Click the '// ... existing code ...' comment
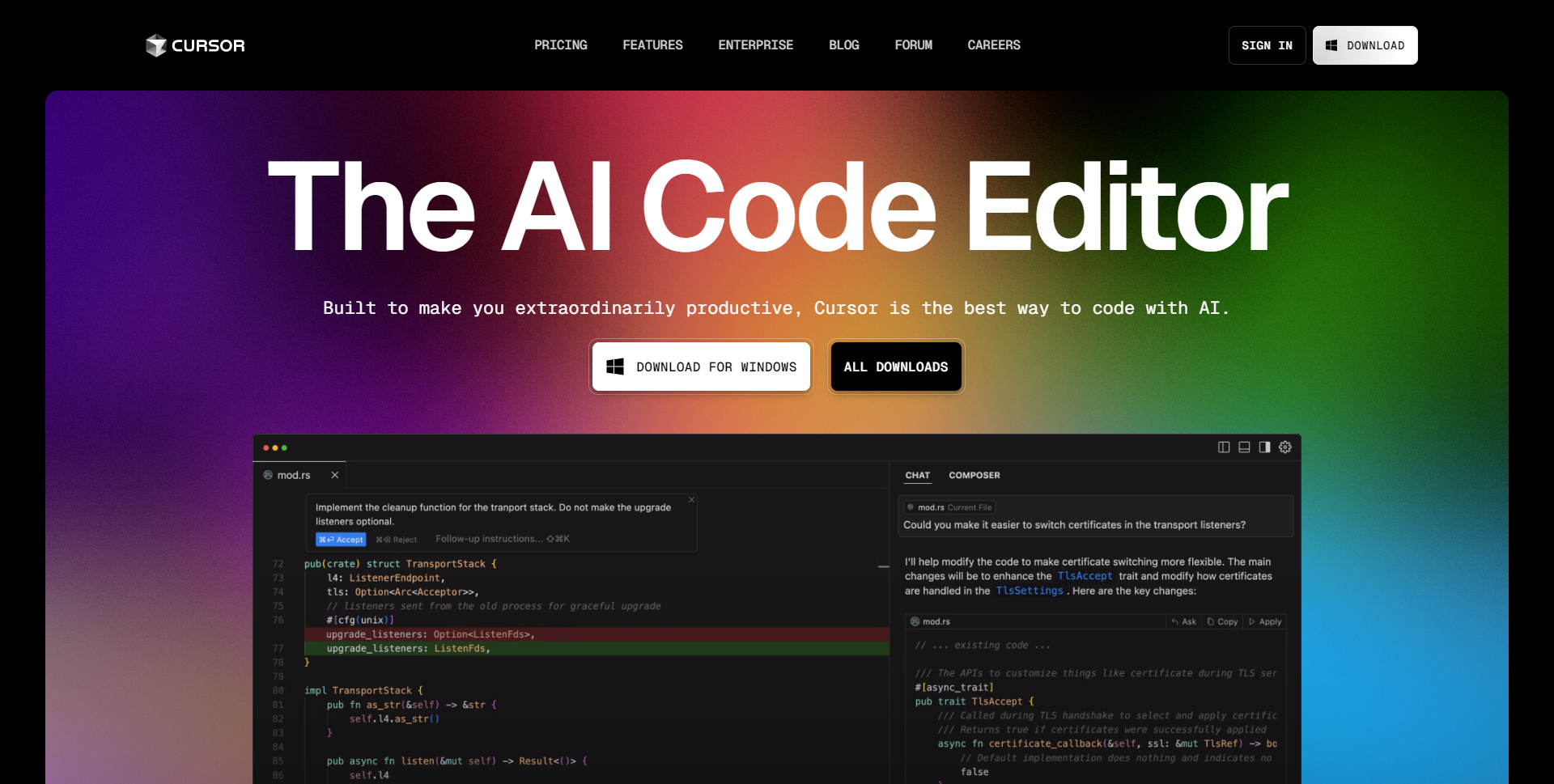The width and height of the screenshot is (1554, 784). [x=983, y=646]
